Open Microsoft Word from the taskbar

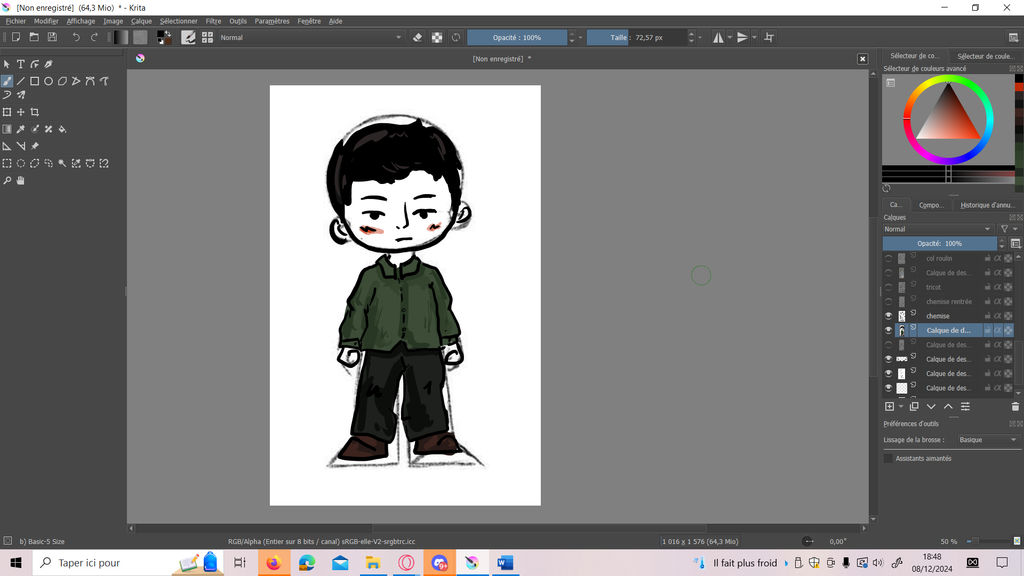click(x=505, y=563)
